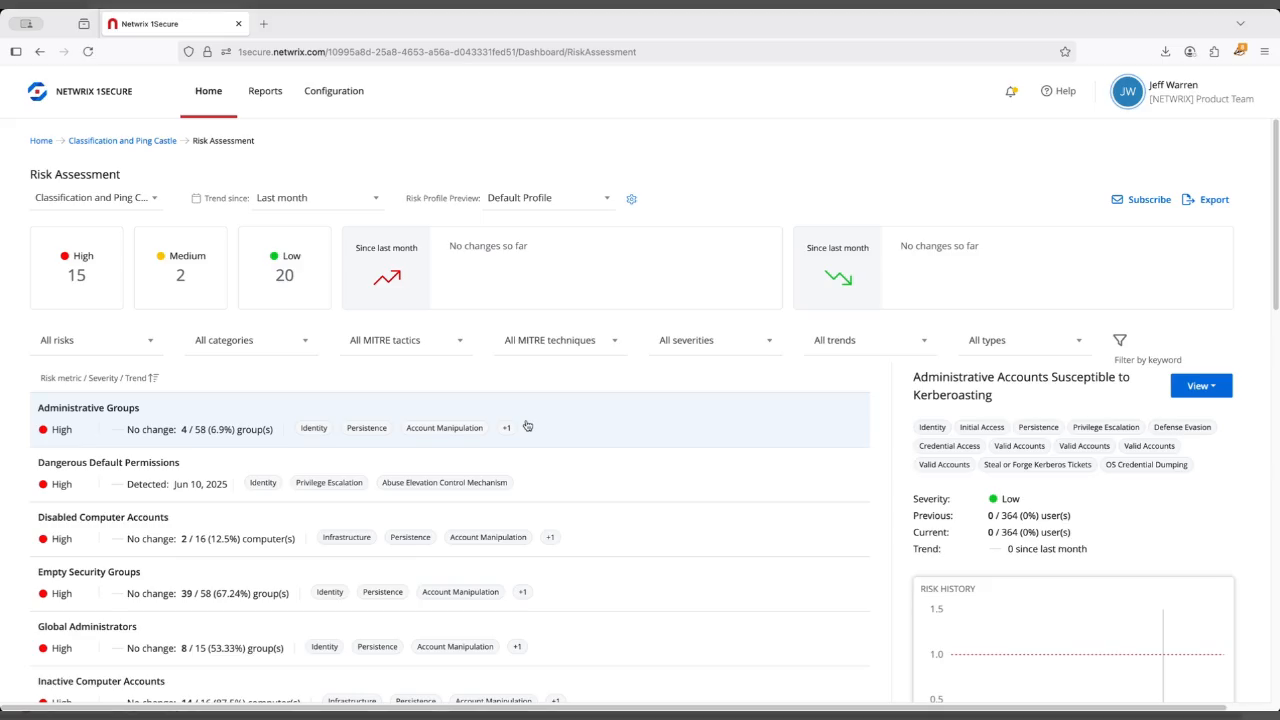Click the site shield icon in address bar

coord(189,52)
